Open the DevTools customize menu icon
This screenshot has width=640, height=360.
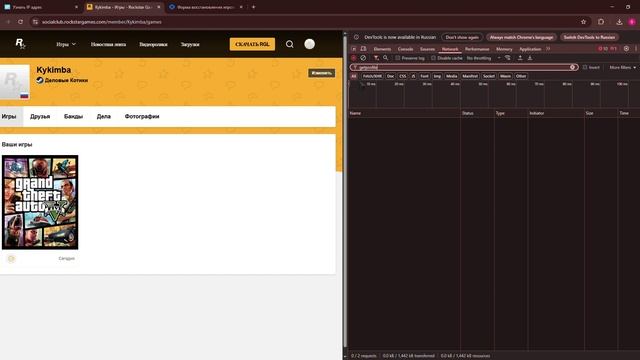(x=636, y=49)
